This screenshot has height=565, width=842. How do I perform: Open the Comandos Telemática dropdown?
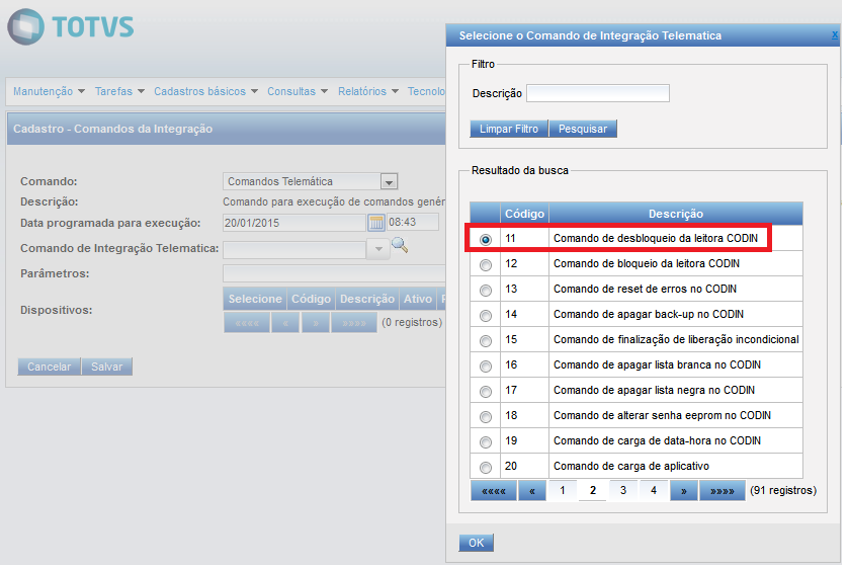click(389, 182)
